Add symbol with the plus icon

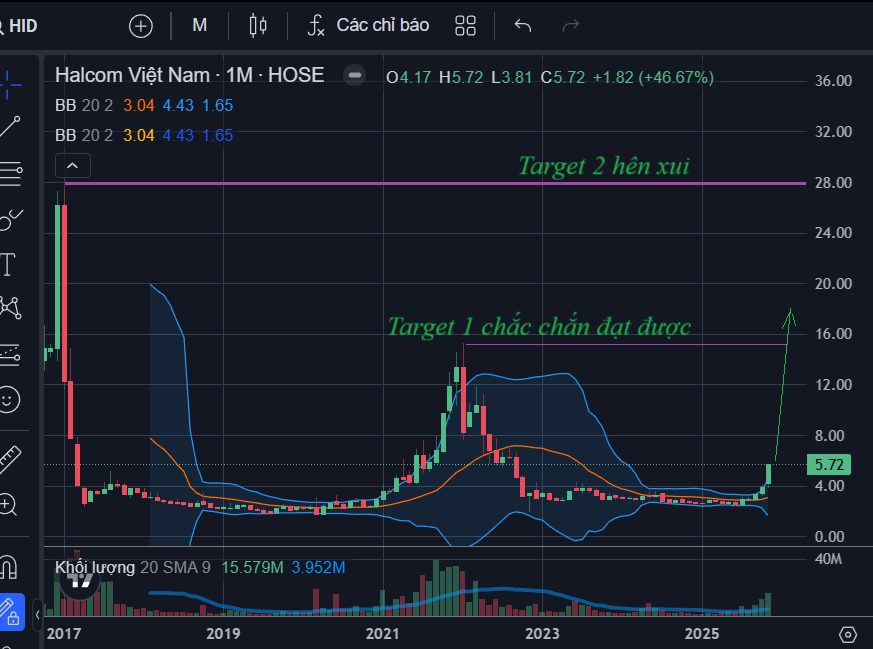tap(140, 26)
